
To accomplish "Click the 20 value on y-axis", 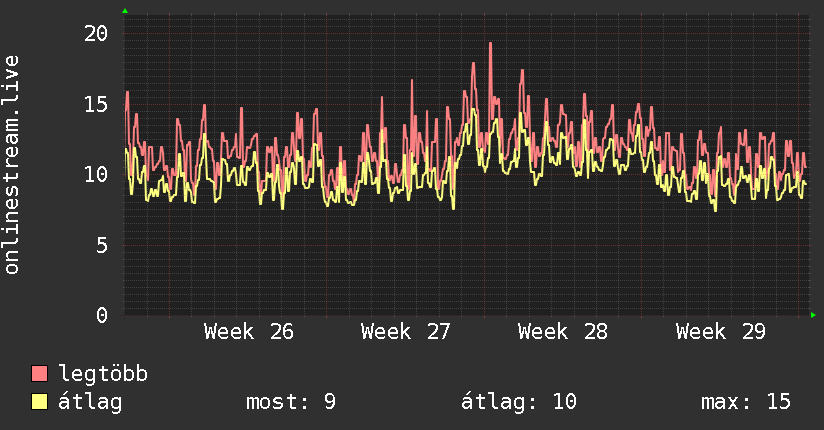I will click(x=96, y=34).
